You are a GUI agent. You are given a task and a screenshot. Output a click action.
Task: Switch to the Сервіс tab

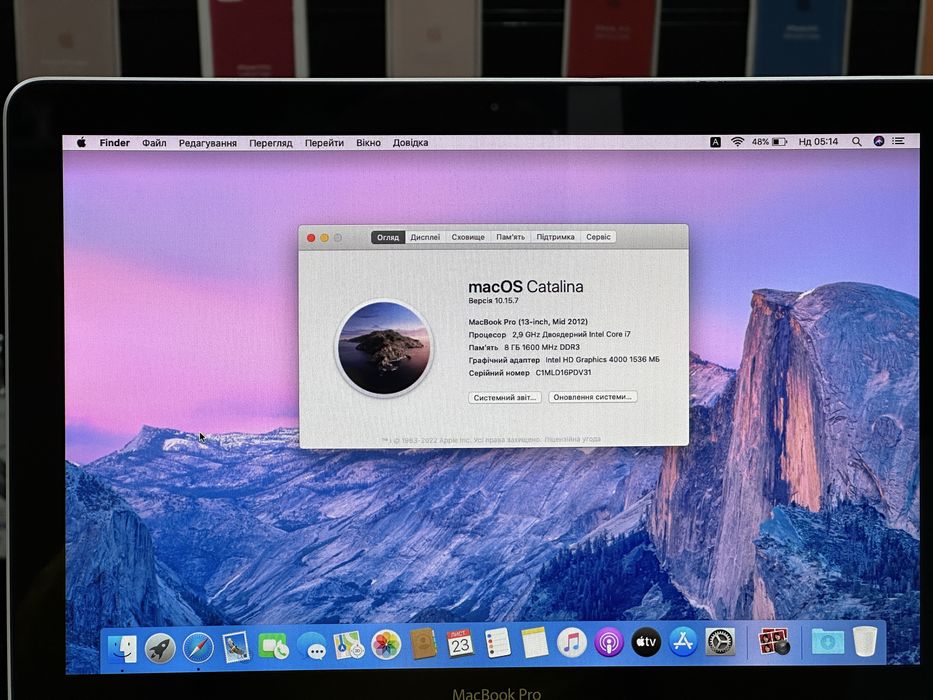[598, 237]
